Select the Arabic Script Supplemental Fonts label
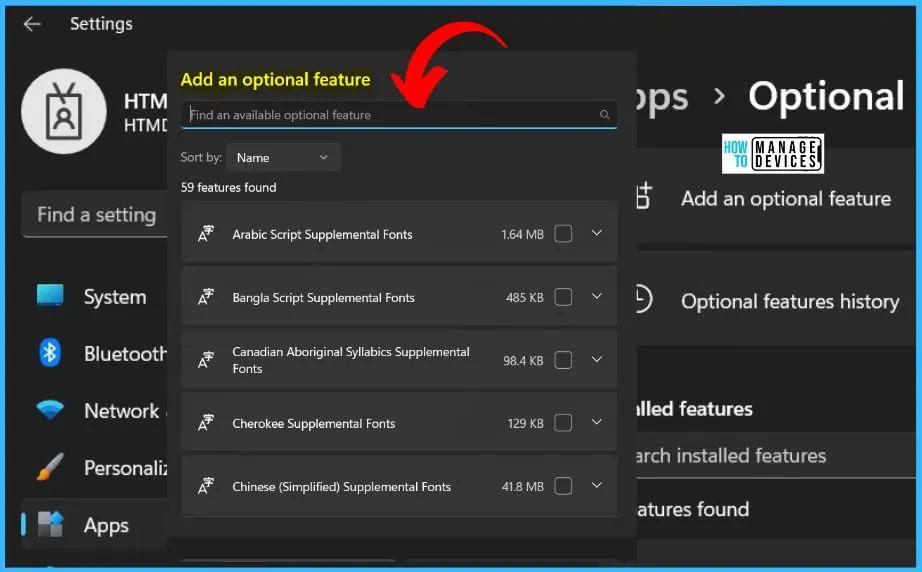Screen dimensions: 922x572 click(322, 234)
